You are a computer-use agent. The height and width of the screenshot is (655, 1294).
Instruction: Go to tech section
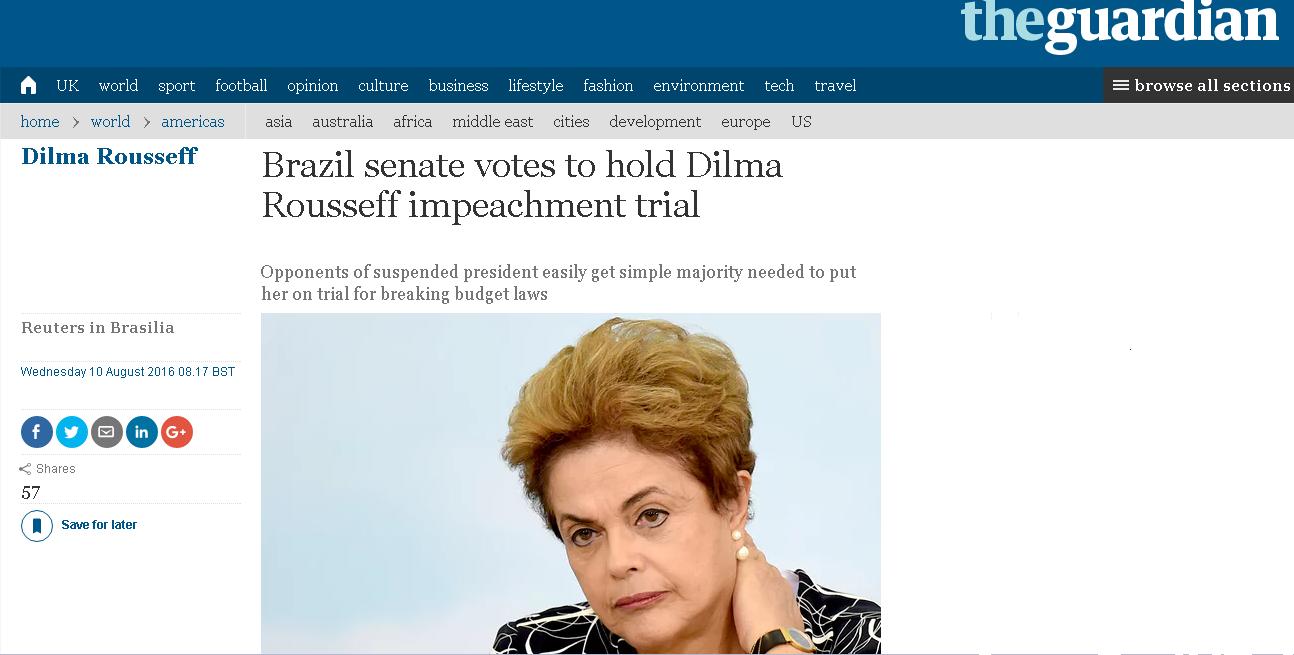coord(779,86)
